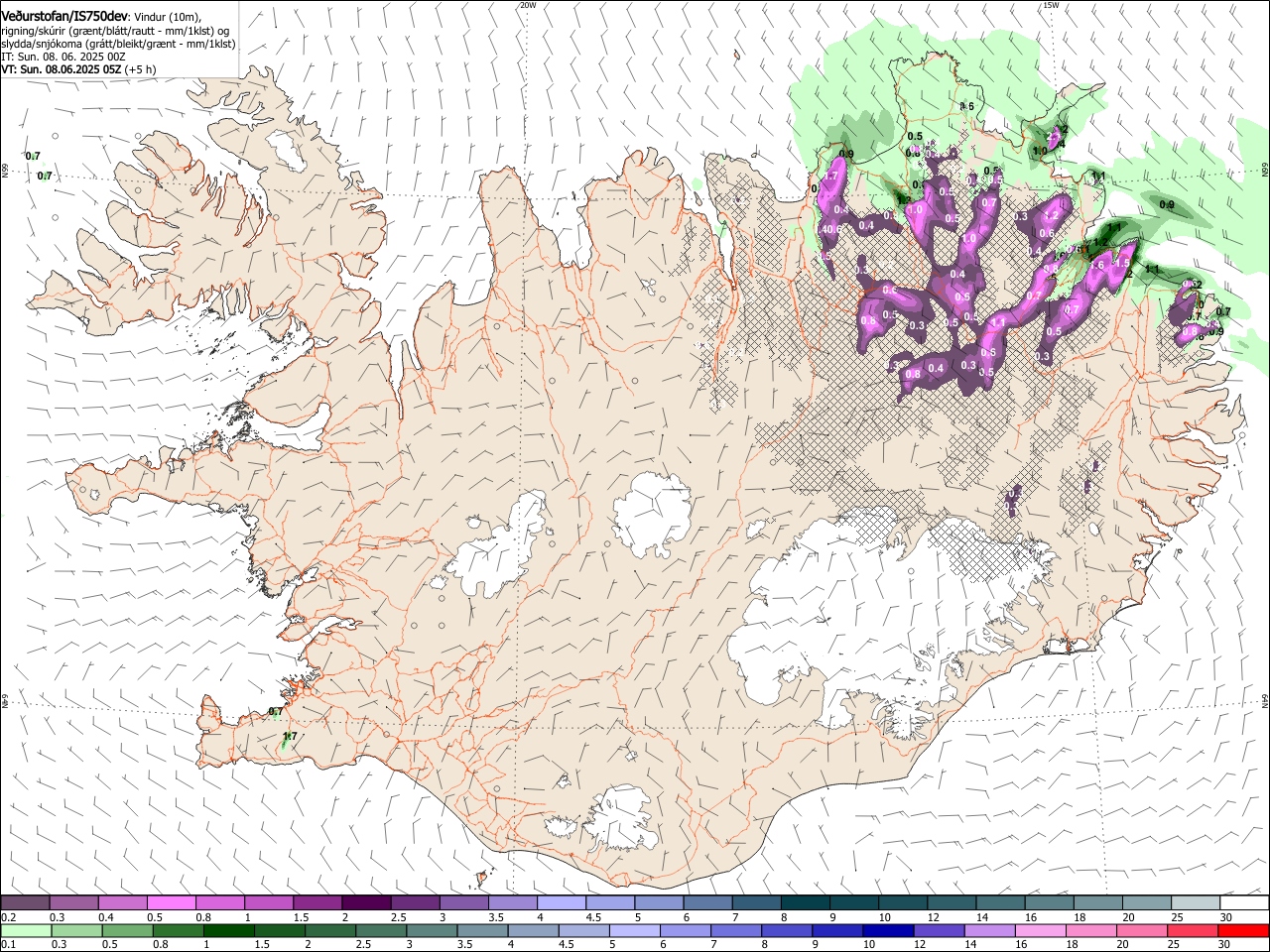The width and height of the screenshot is (1270, 952).
Task: Click the 'Vindur (10m)' header text
Action: [x=169, y=18]
